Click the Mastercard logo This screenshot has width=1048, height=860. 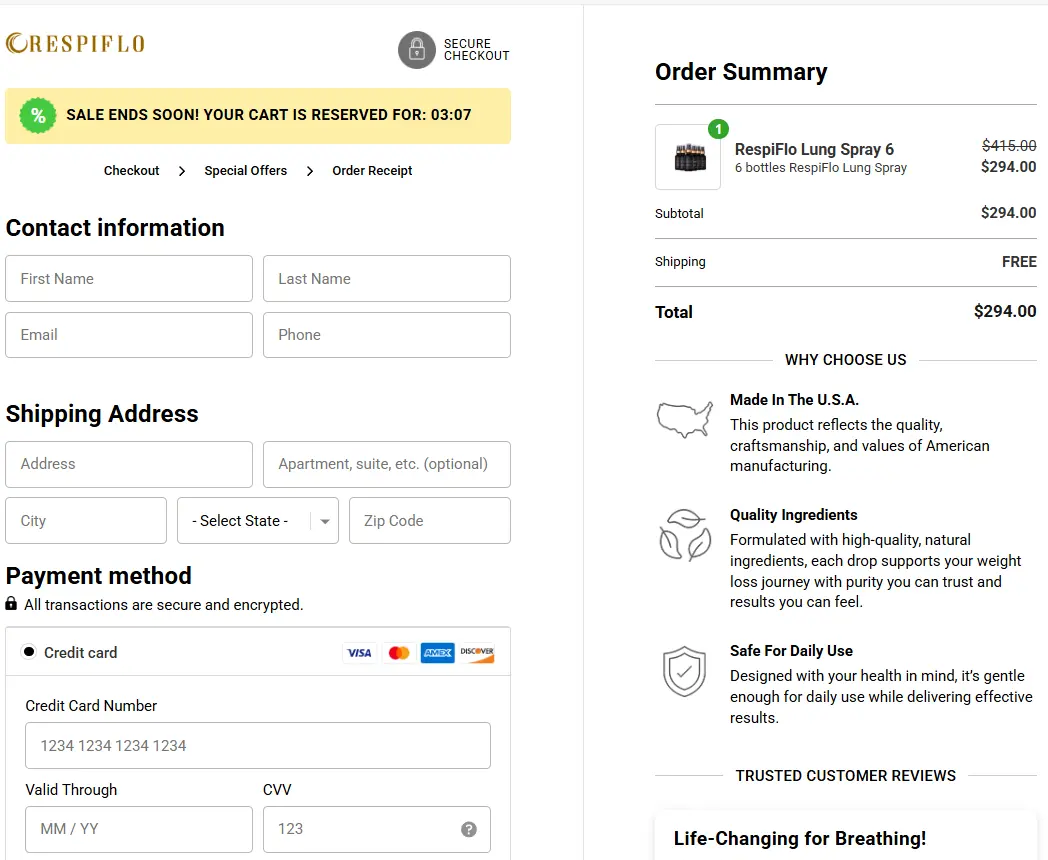399,653
